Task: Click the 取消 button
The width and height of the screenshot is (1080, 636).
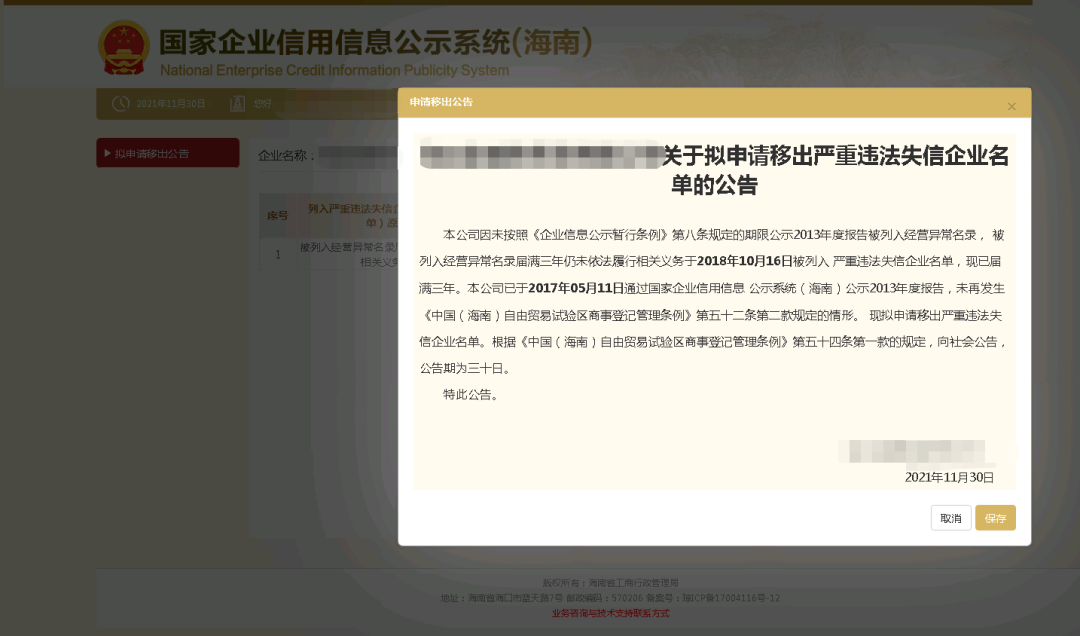Action: coord(950,517)
